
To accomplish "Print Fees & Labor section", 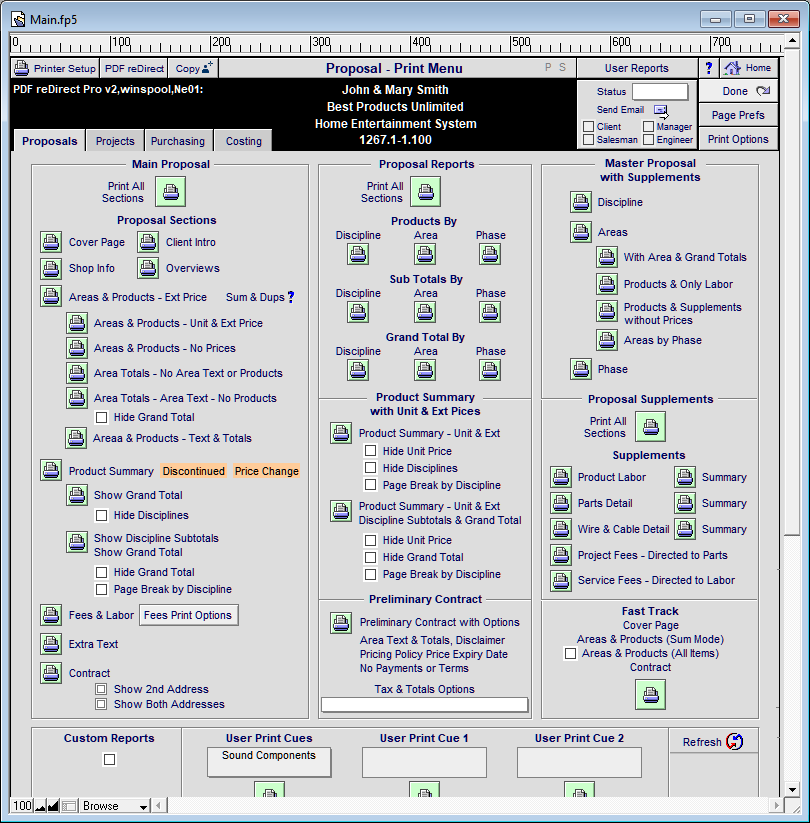I will click(51, 615).
